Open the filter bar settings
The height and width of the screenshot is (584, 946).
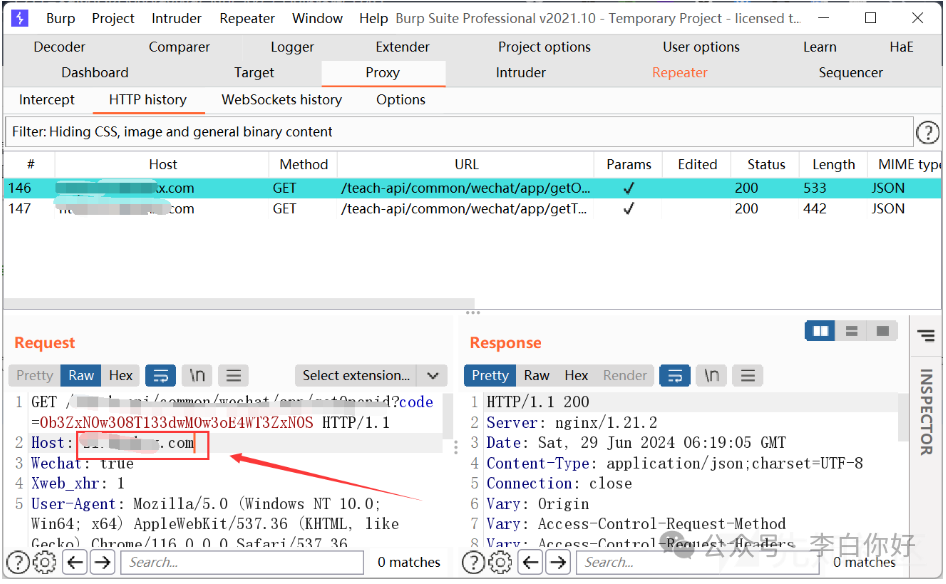click(x=460, y=132)
